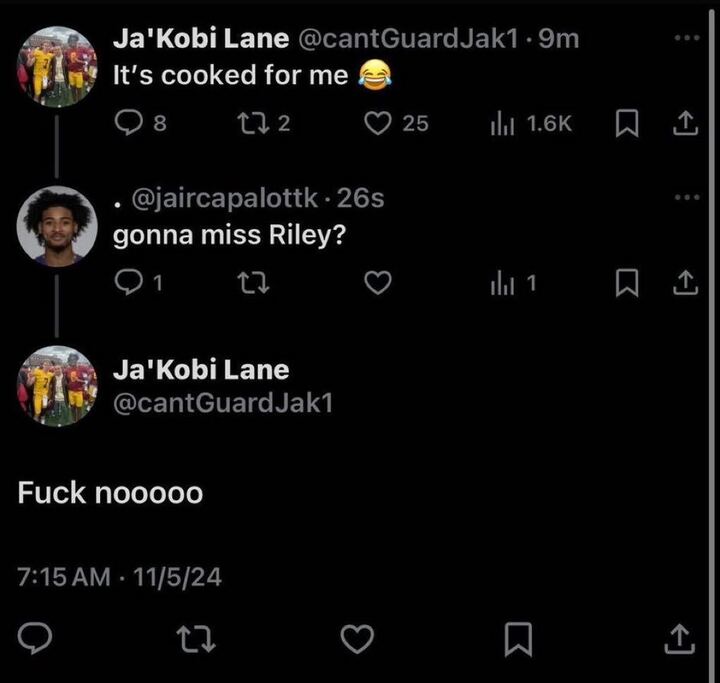Click the jaircapalottk profile avatar
720x683 pixels.
[56, 225]
